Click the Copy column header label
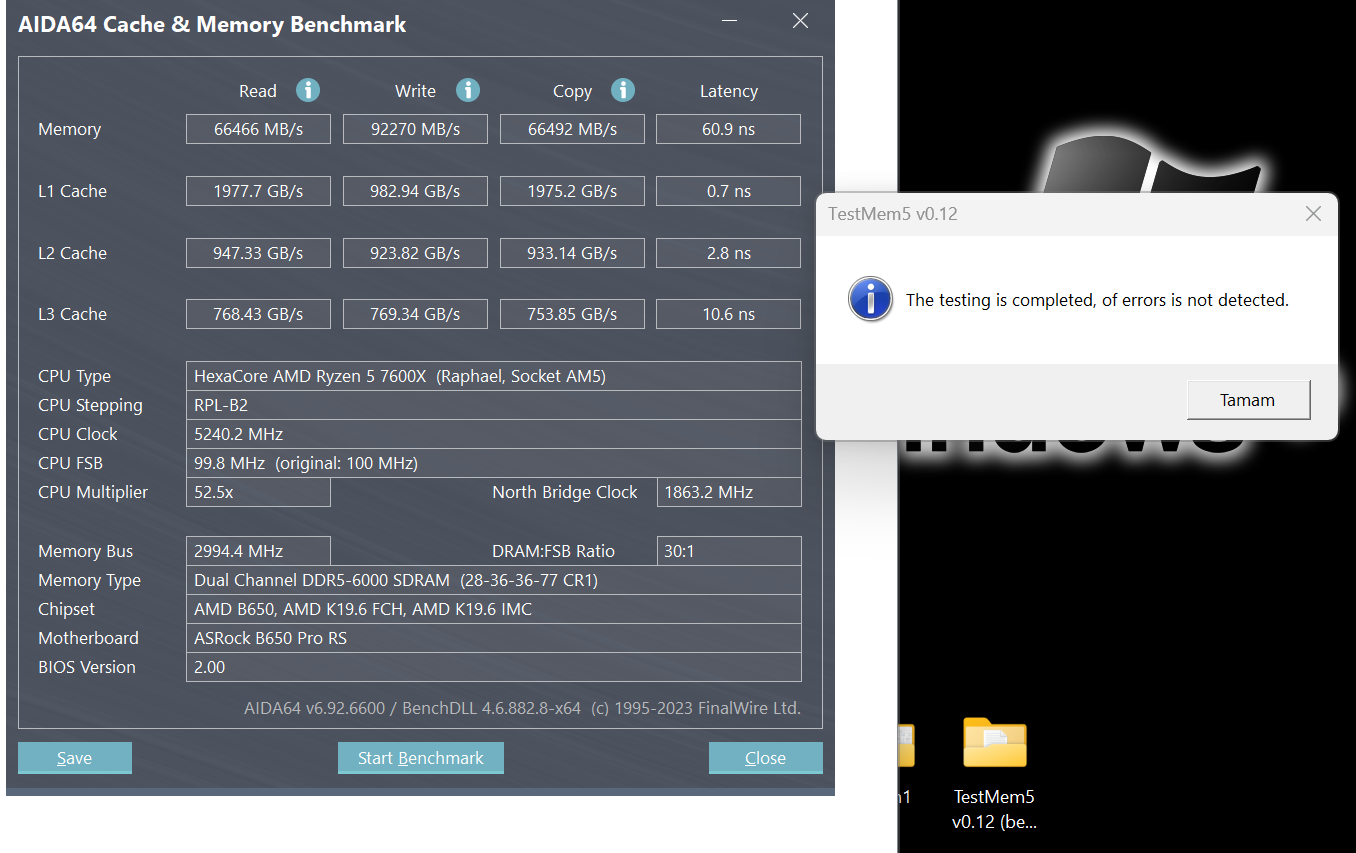 point(572,91)
